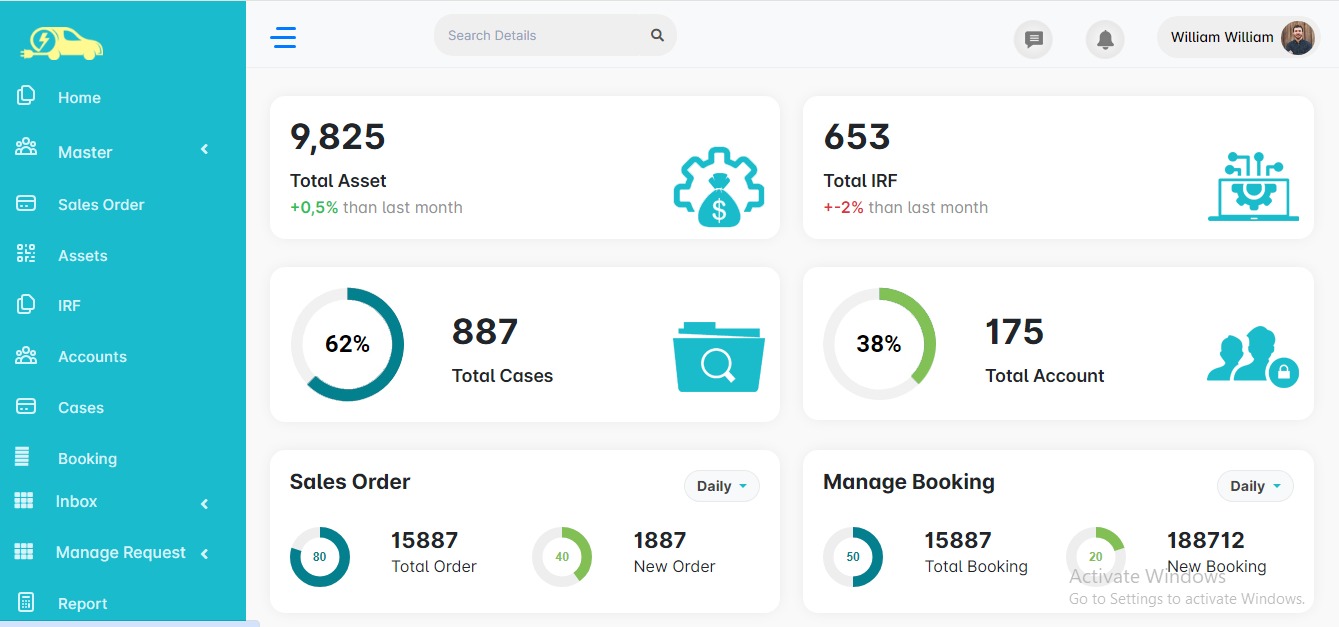
Task: Open the Manage Booking Daily dropdown
Action: [x=1254, y=486]
